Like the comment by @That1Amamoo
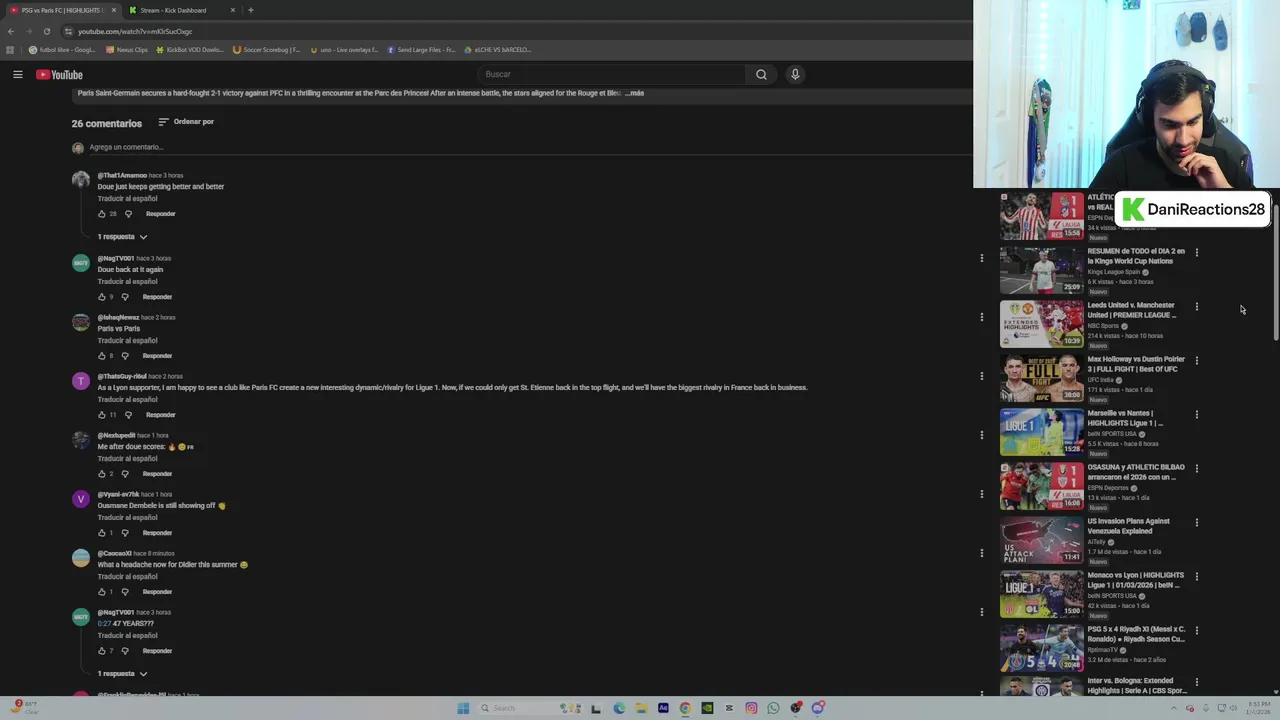 (101, 214)
